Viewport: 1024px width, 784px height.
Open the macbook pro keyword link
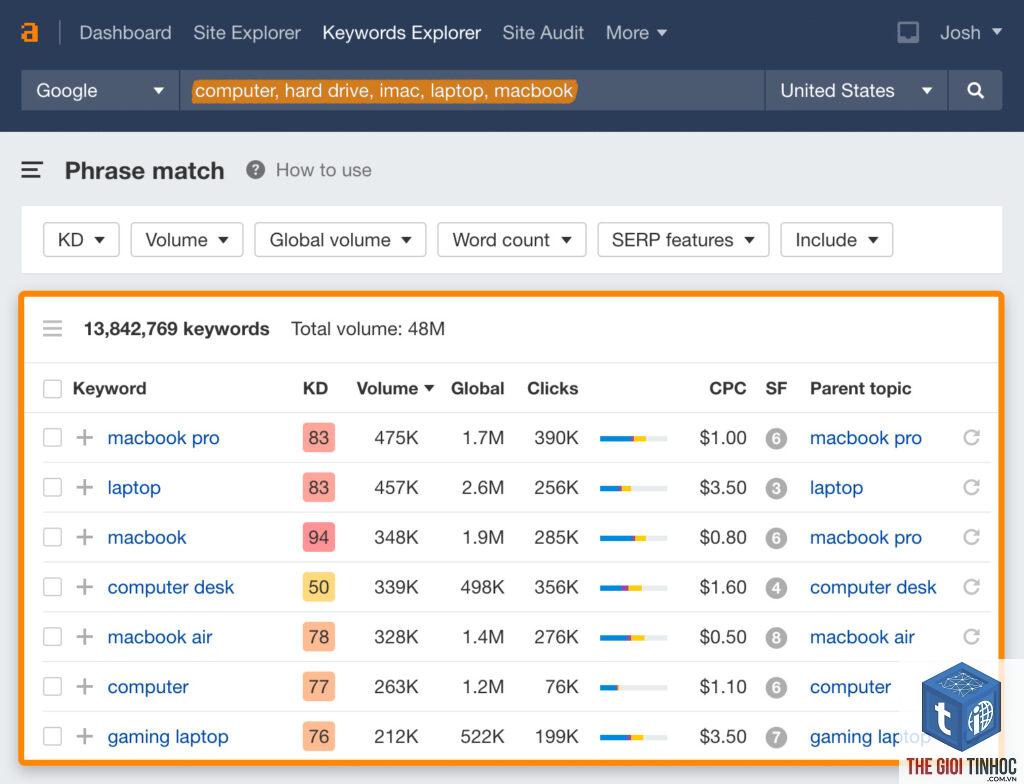pyautogui.click(x=163, y=438)
